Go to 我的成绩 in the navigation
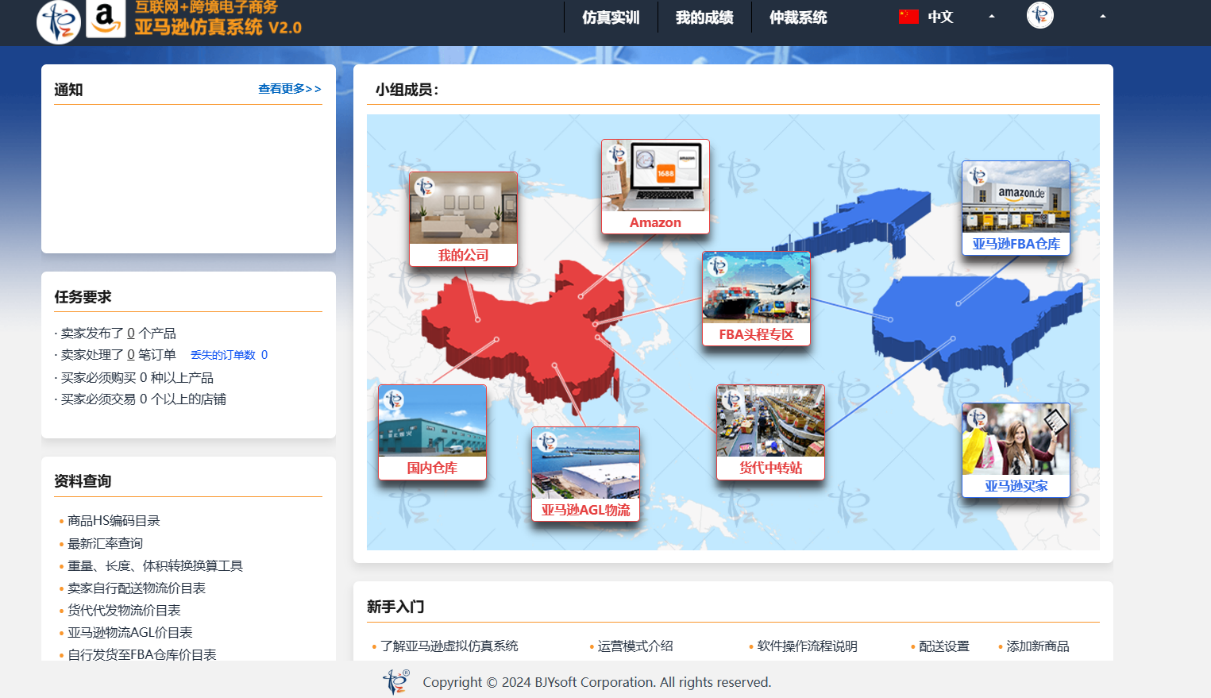This screenshot has height=698, width=1211. 704,17
